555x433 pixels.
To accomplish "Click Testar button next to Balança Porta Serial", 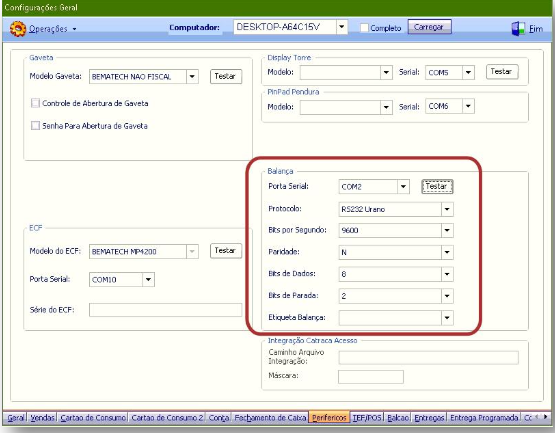I will pos(437,187).
